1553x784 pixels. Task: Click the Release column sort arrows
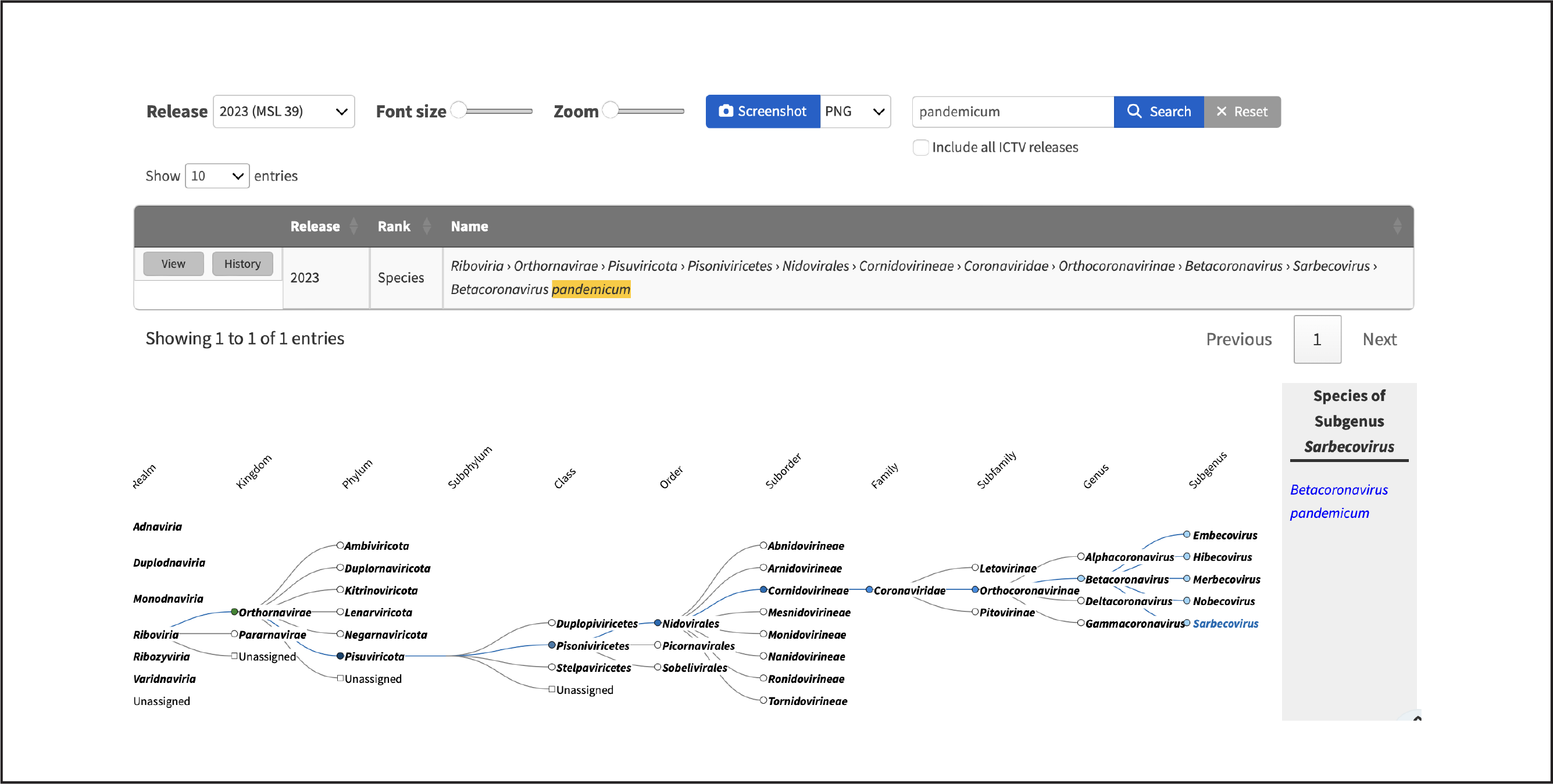coord(354,226)
